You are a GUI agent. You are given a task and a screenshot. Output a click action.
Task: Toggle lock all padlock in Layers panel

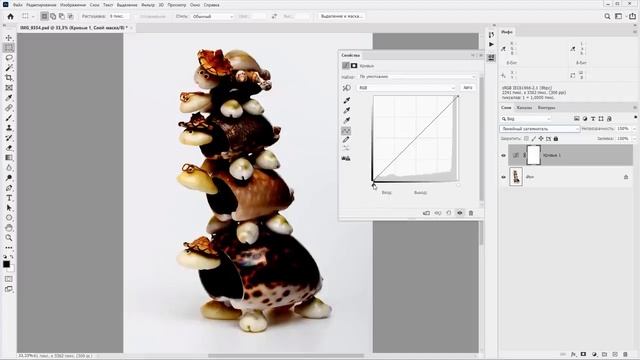556,139
